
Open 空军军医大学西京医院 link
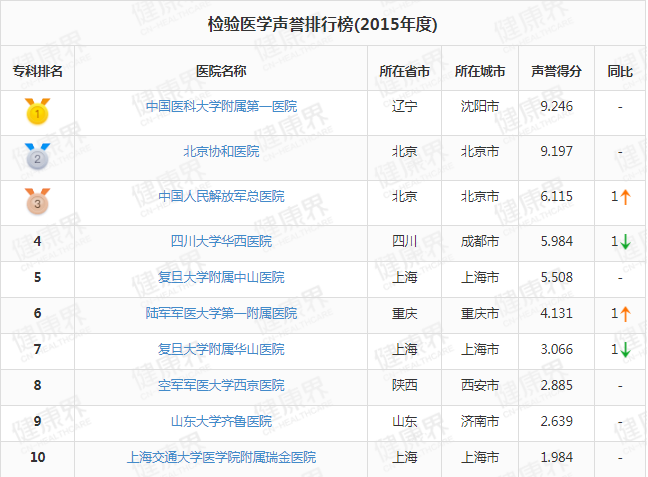(221, 385)
